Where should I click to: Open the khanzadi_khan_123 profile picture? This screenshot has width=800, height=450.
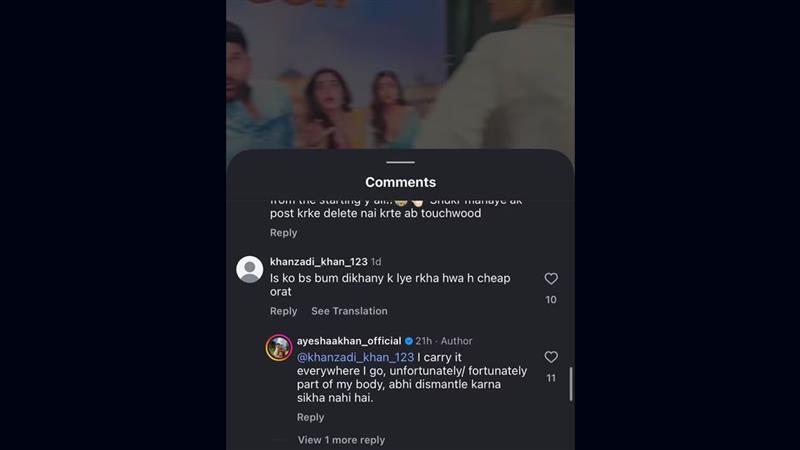(250, 269)
